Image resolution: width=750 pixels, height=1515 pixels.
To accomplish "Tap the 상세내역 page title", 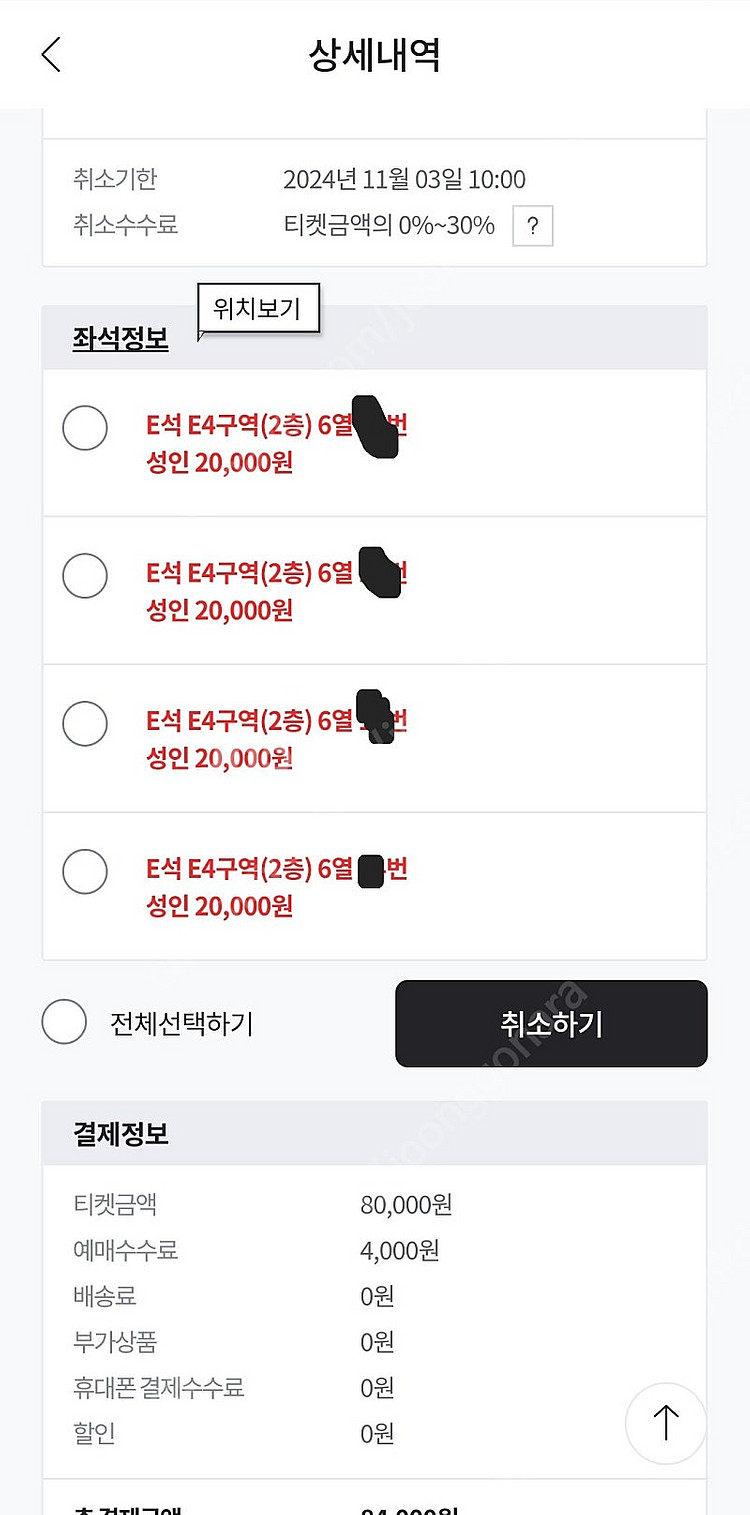I will coord(374,55).
